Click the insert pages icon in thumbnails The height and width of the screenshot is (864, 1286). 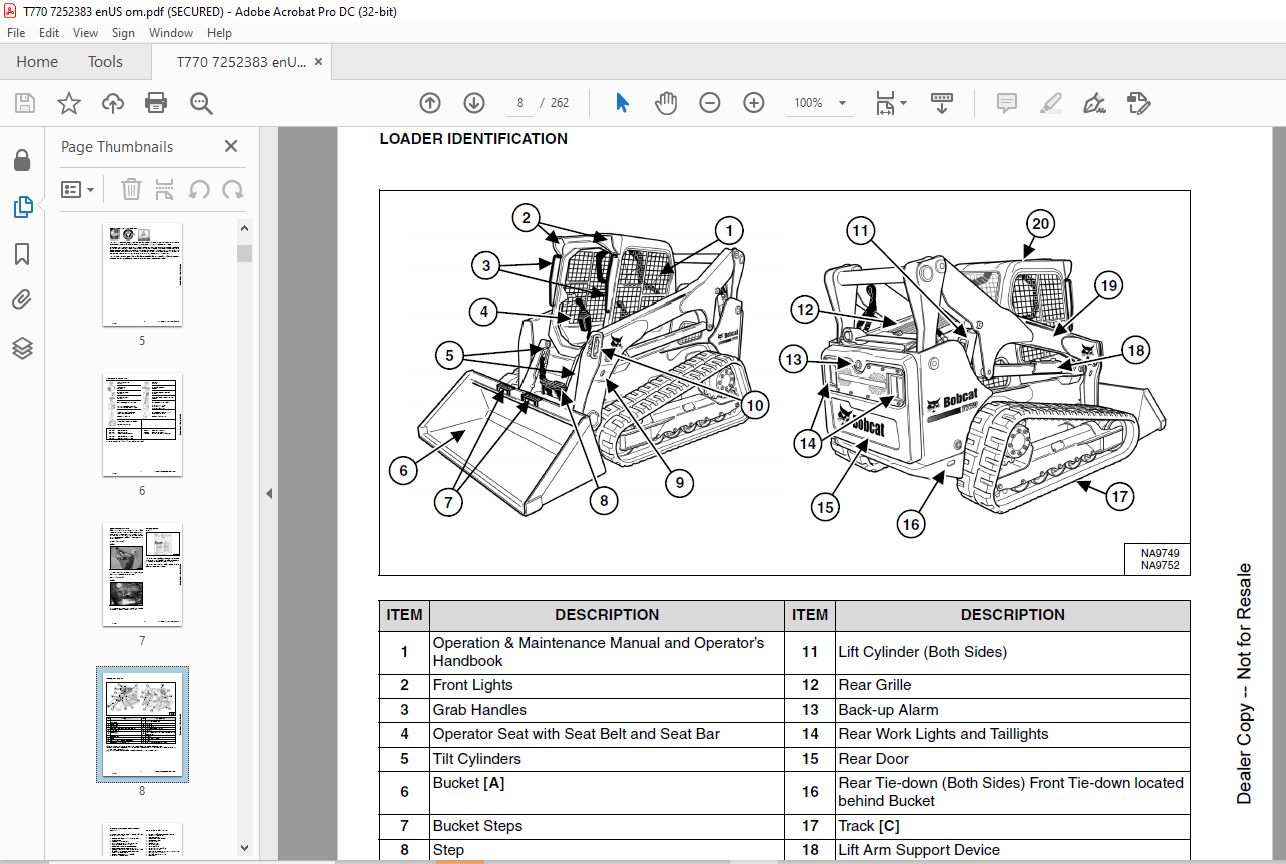pos(165,189)
